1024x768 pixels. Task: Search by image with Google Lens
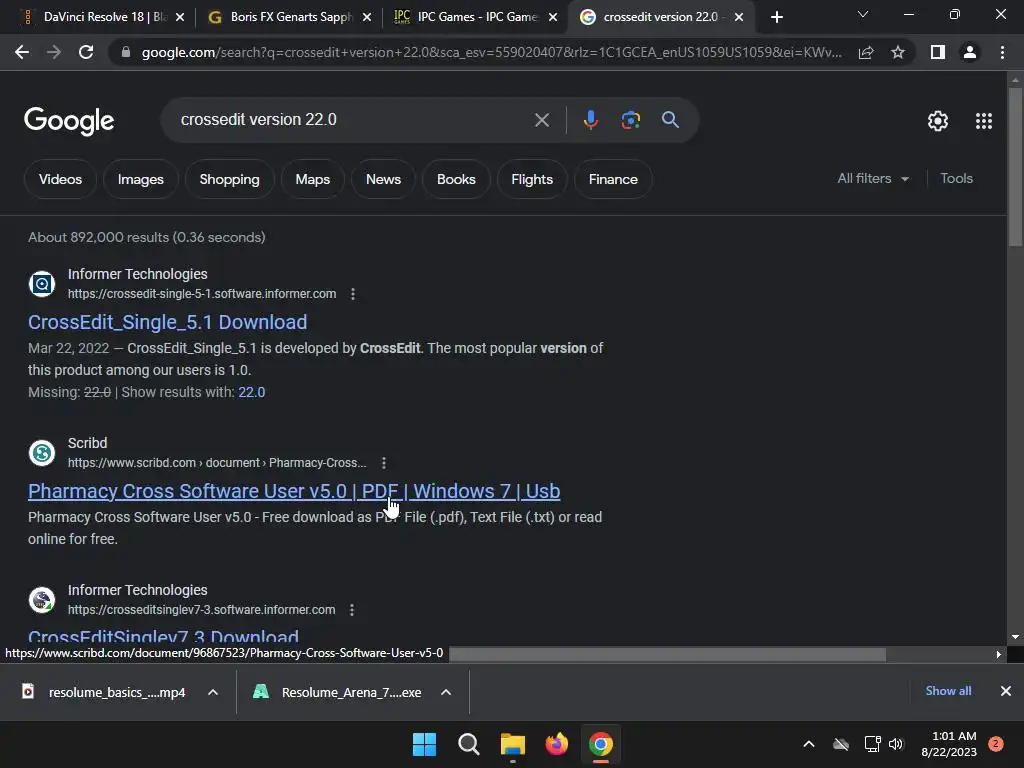pos(631,120)
